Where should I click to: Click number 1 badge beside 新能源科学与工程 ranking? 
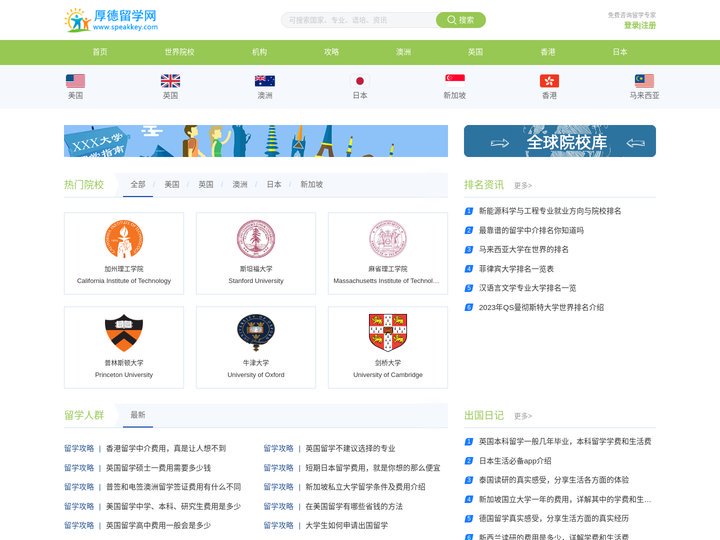[x=469, y=211]
